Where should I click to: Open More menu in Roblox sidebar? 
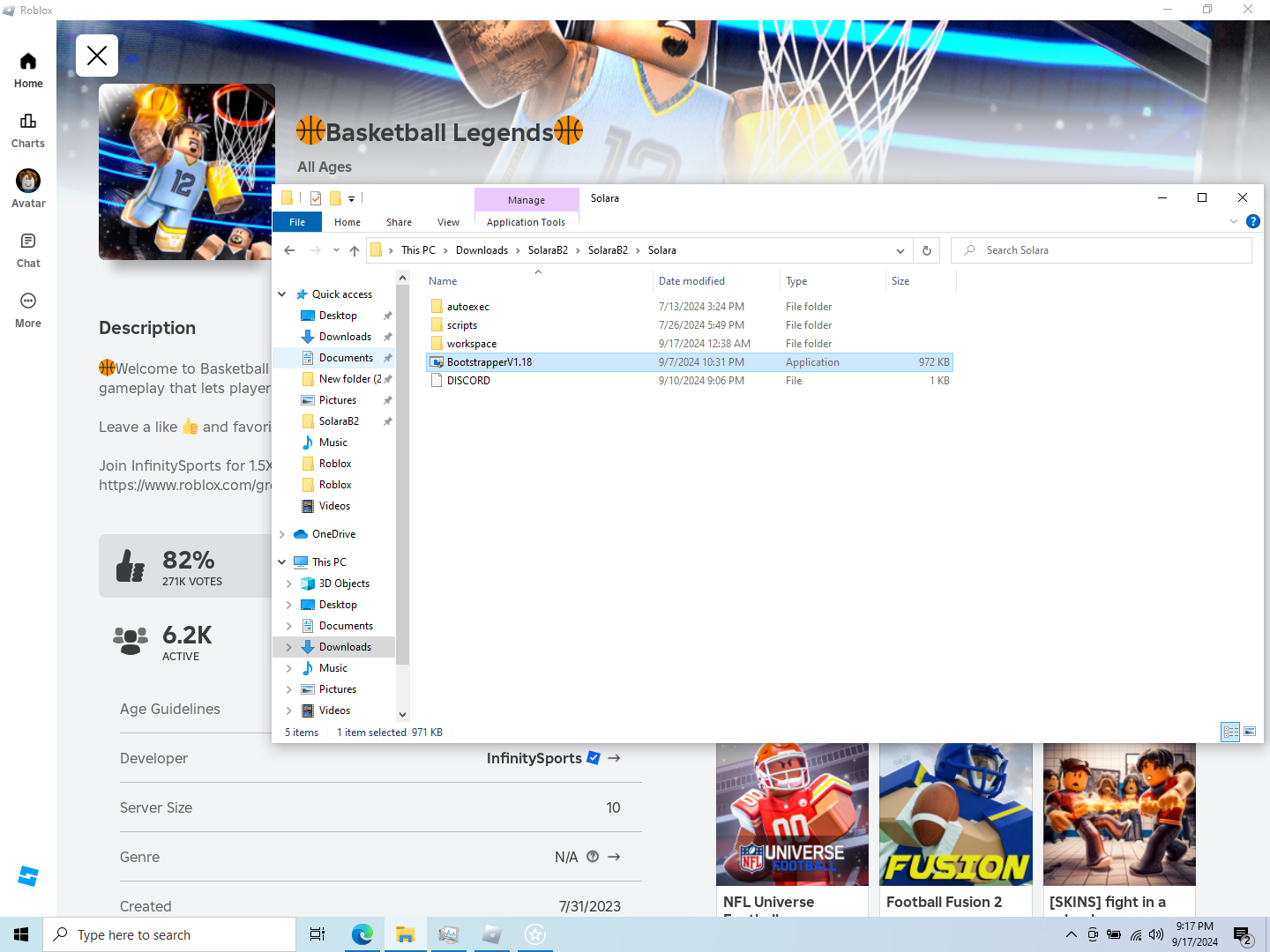click(28, 310)
